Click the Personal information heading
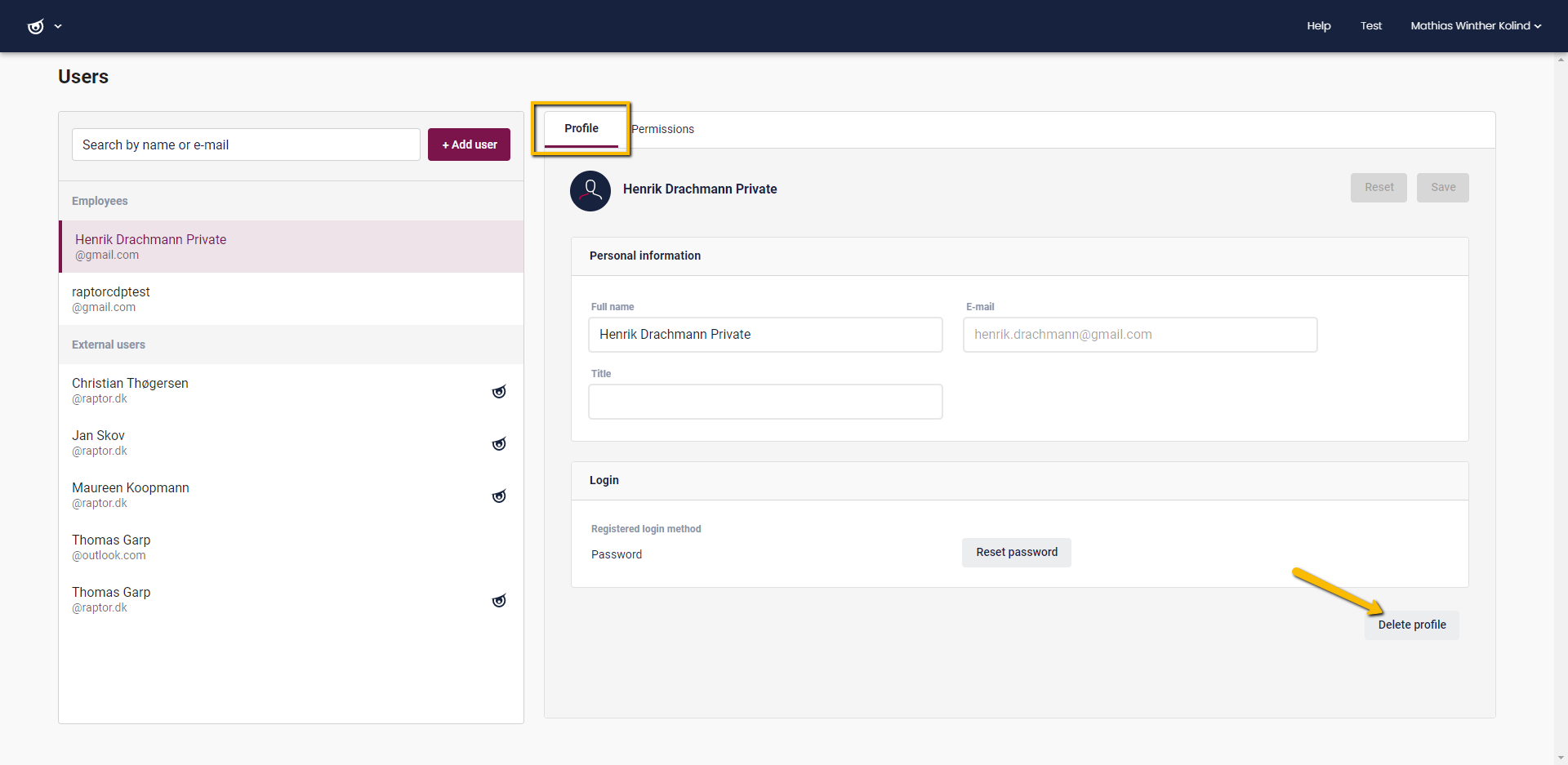The height and width of the screenshot is (765, 1568). pyautogui.click(x=645, y=256)
